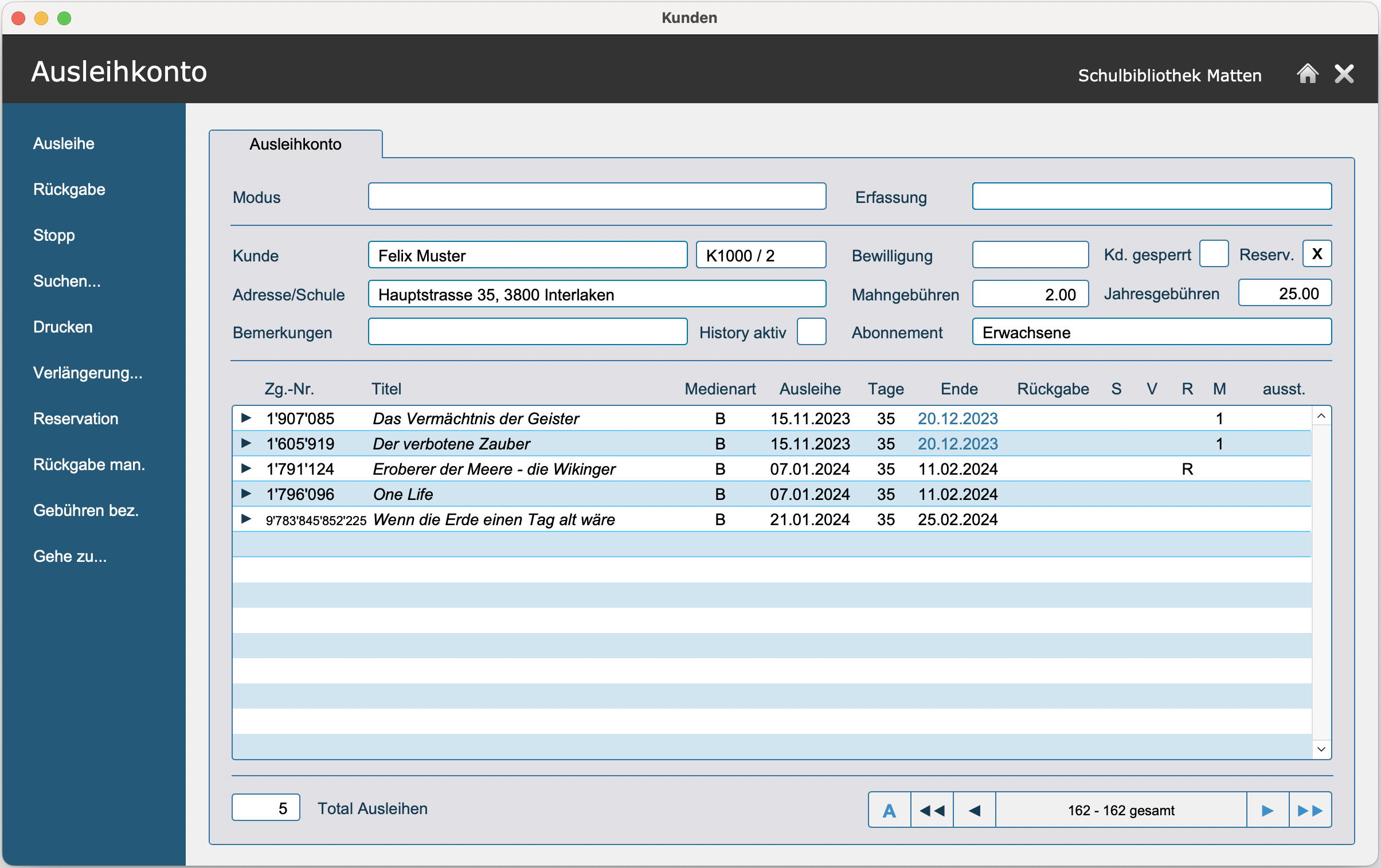Screen dimensions: 1381x868
Task: Click accession number 1'796'096
Action: click(x=300, y=494)
